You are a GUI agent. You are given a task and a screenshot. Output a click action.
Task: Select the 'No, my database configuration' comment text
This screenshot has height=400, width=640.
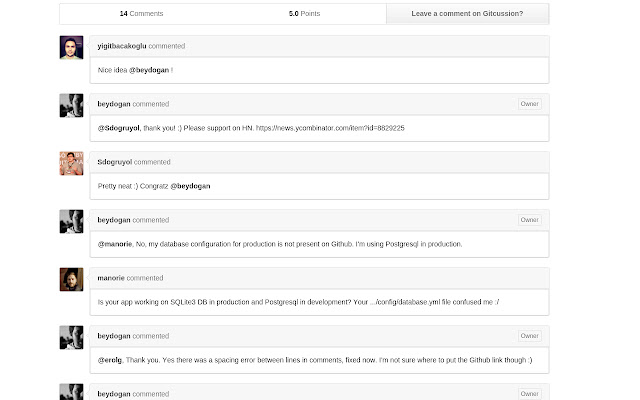299,244
